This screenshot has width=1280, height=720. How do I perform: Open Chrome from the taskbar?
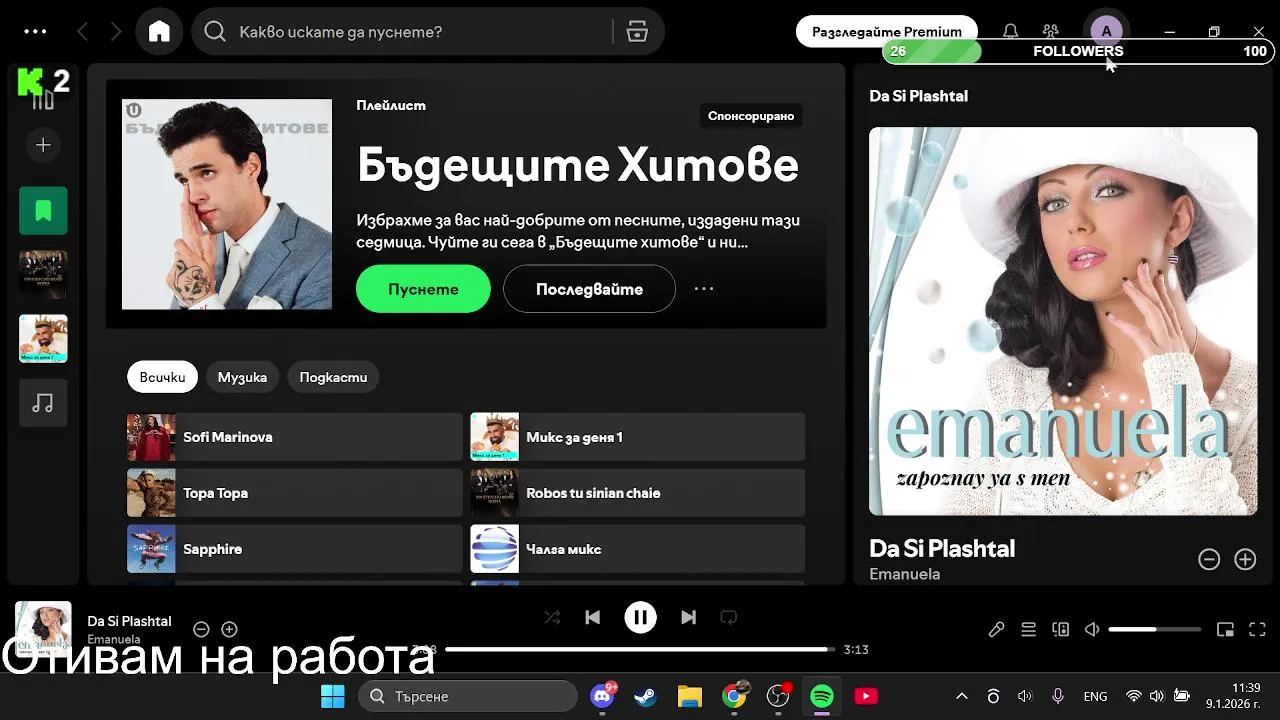tap(734, 696)
